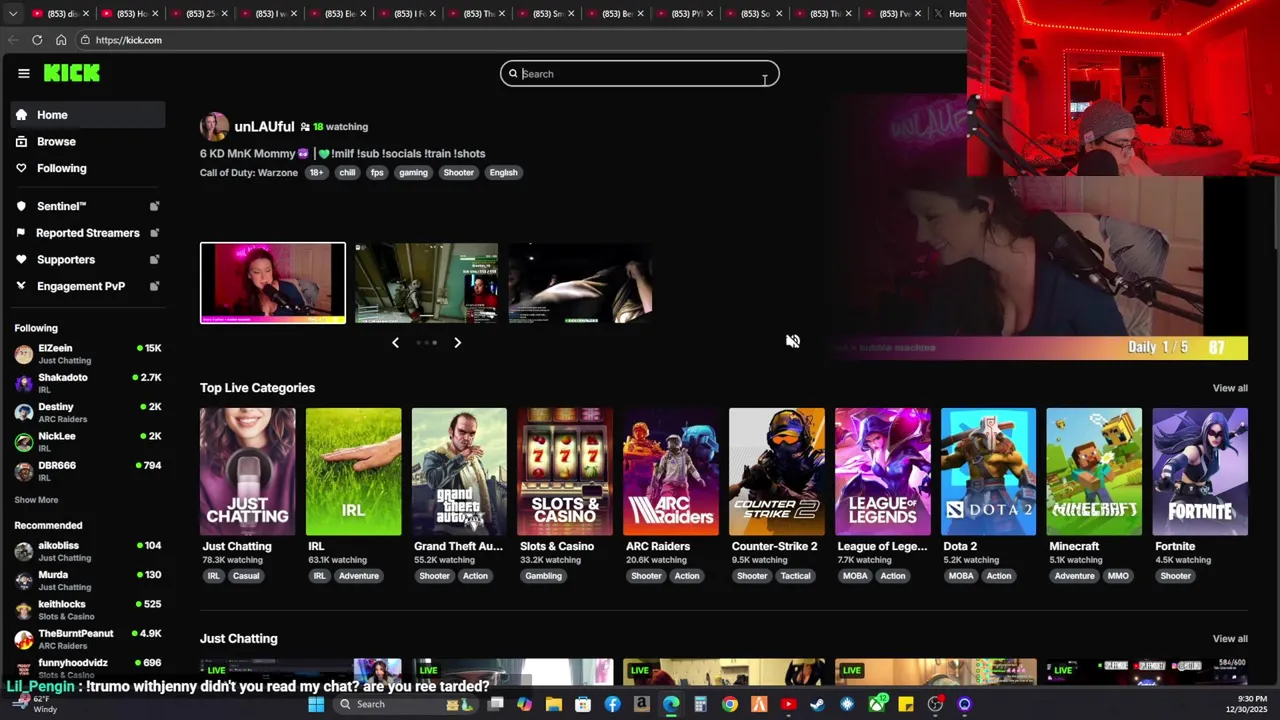The height and width of the screenshot is (720, 1280).
Task: Click the Tactical tag under Counter-Strike 2
Action: coord(795,576)
